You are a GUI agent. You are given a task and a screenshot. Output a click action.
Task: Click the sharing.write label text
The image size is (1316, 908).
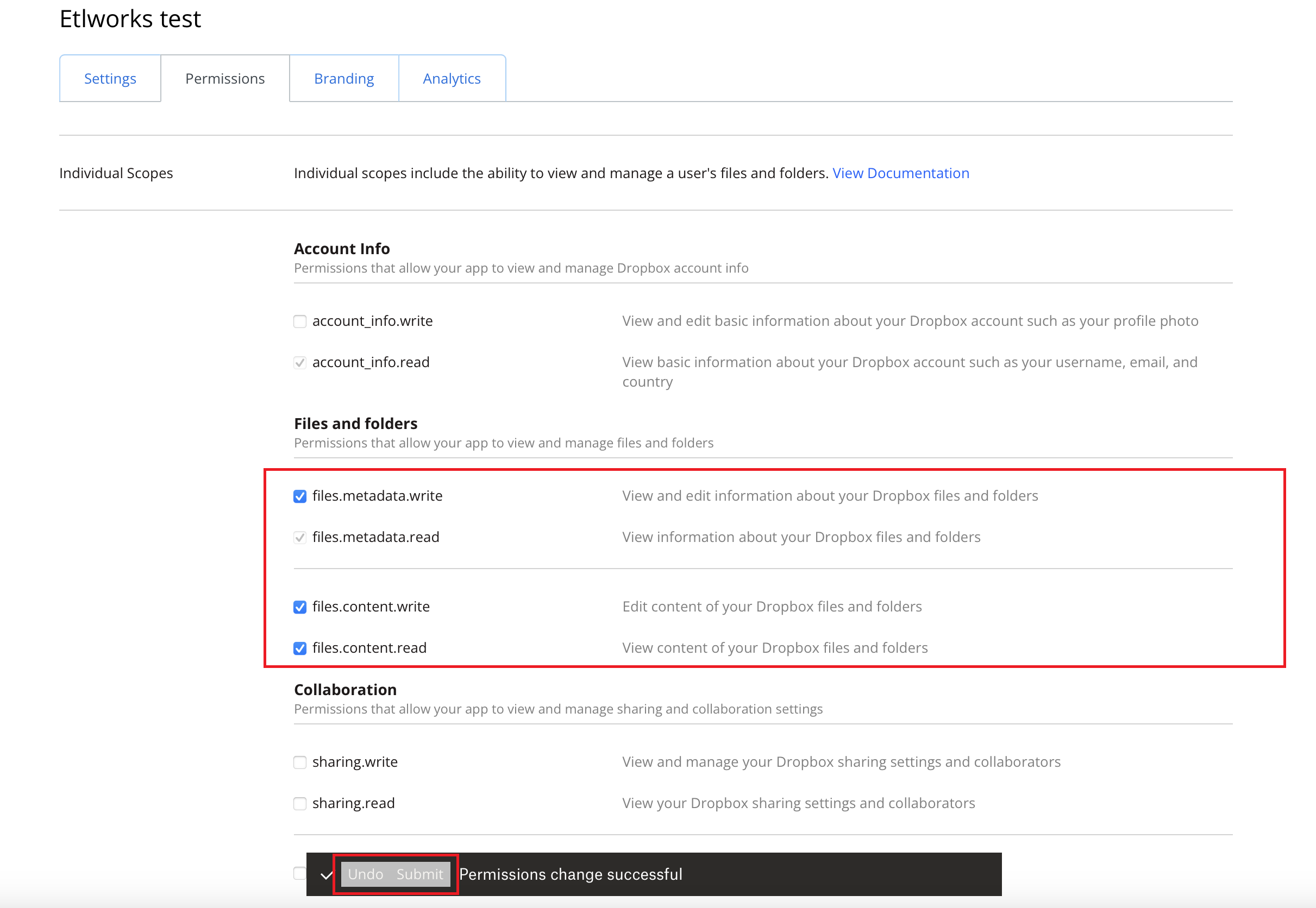355,762
